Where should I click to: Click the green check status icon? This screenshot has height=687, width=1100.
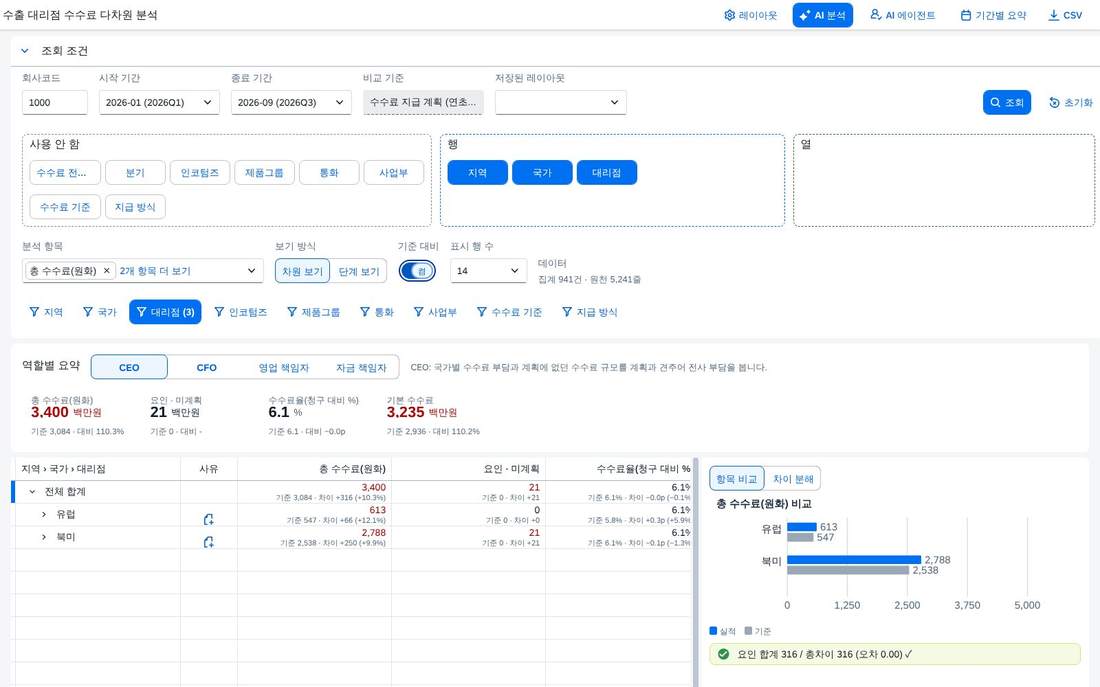click(x=723, y=654)
